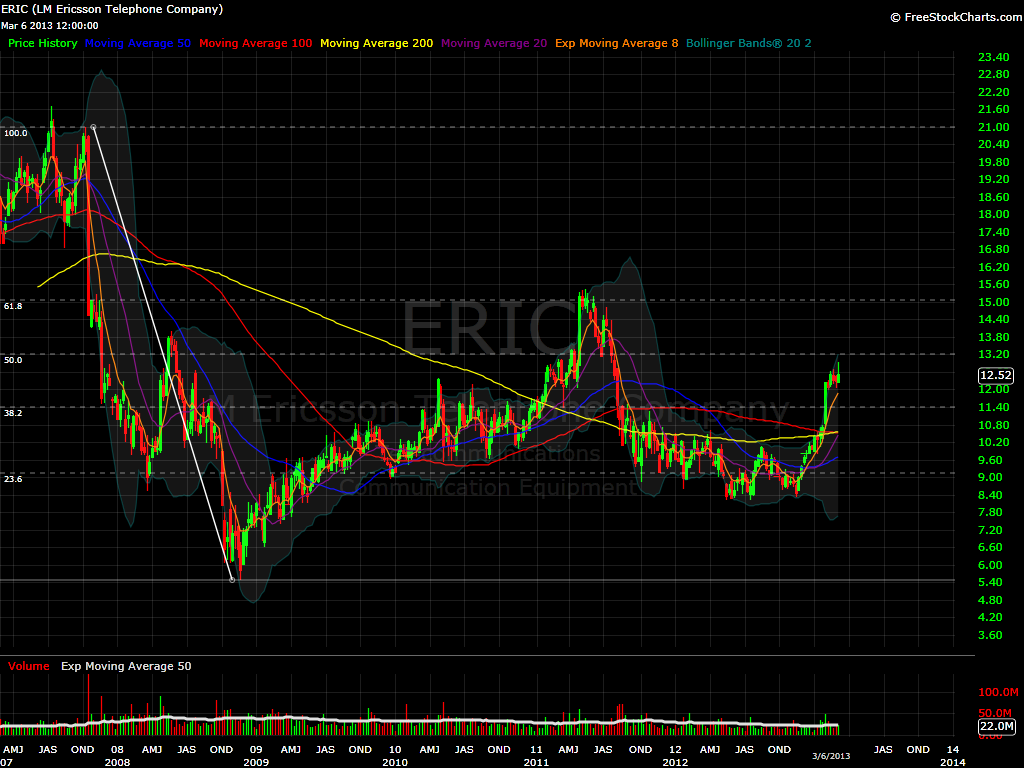This screenshot has height=768, width=1024.
Task: Select the volume pane Exp Moving Average 50 label
Action: click(x=126, y=666)
